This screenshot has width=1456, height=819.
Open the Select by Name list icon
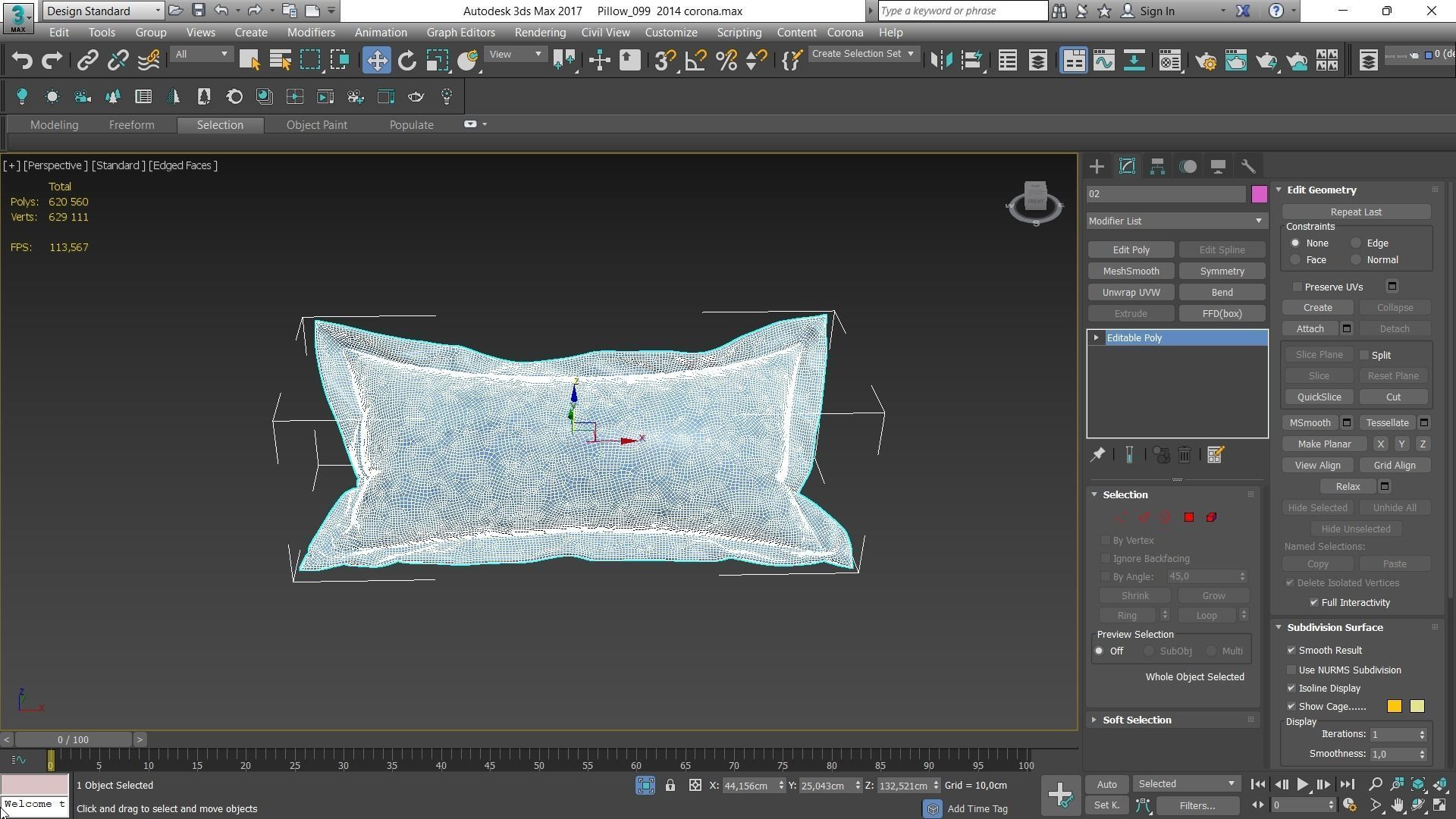click(280, 61)
